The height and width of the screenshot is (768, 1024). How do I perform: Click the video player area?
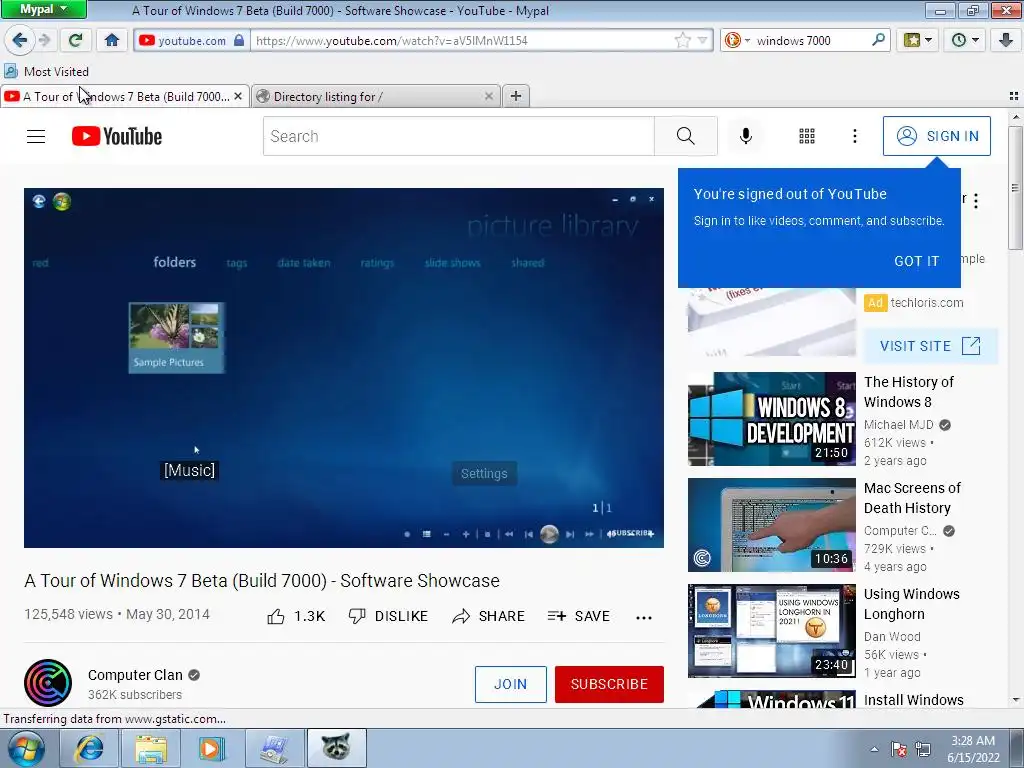click(x=344, y=368)
